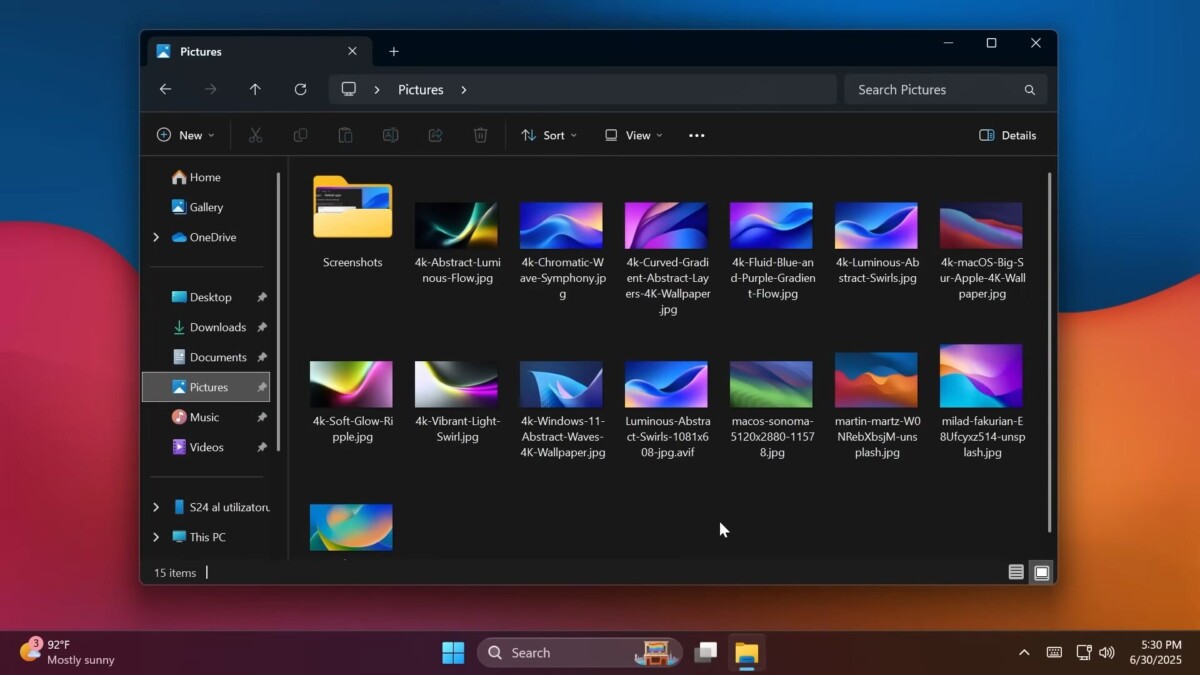Open the Gallery item in sidebar

pos(206,207)
